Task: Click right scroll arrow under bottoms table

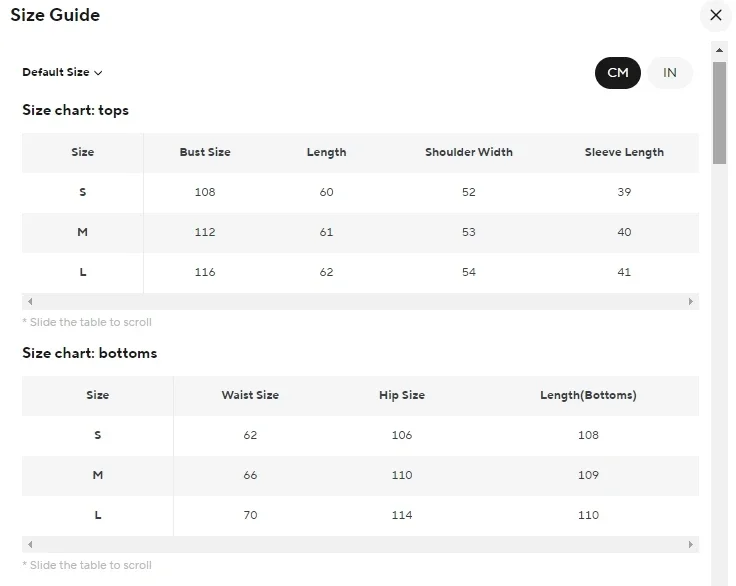Action: [x=691, y=544]
